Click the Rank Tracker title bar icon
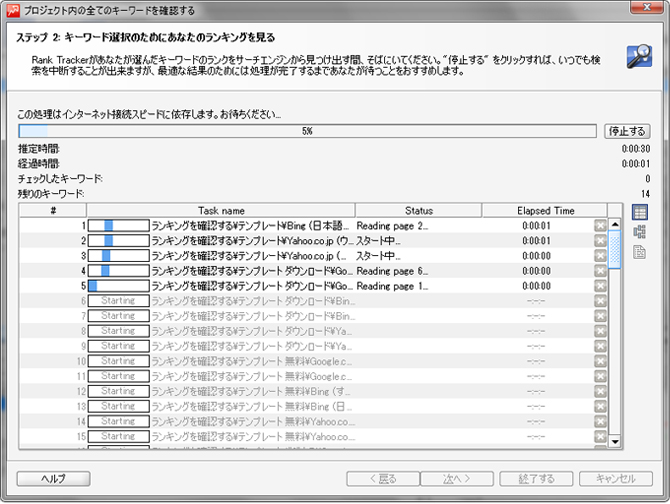 coord(13,10)
